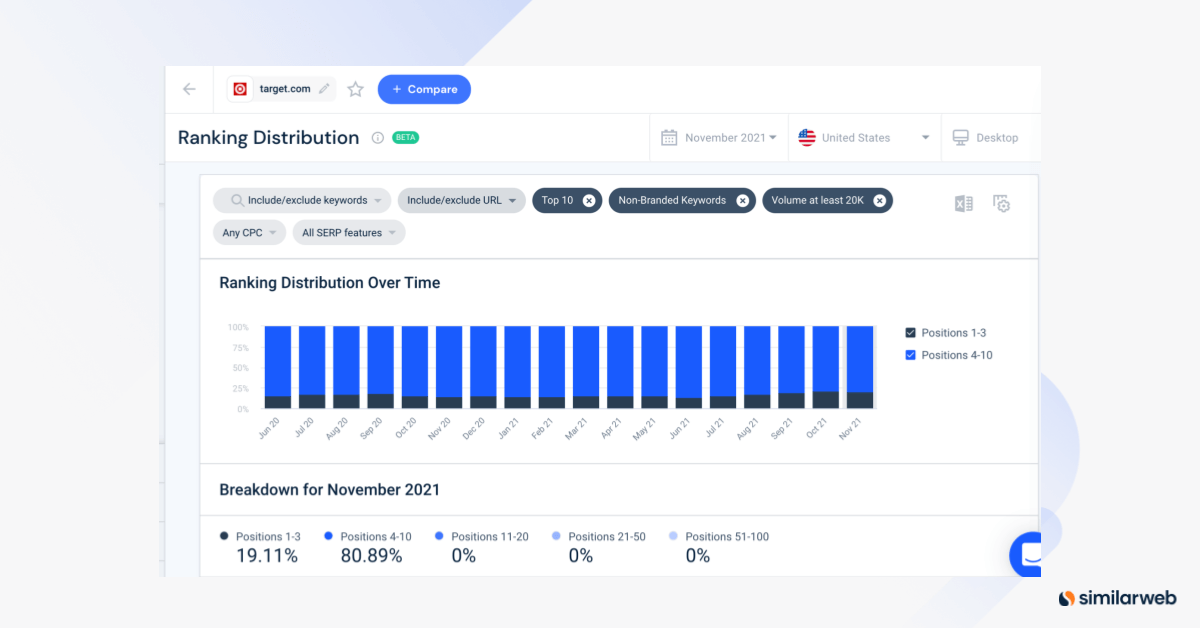Open the November 2021 date picker

[x=719, y=138]
